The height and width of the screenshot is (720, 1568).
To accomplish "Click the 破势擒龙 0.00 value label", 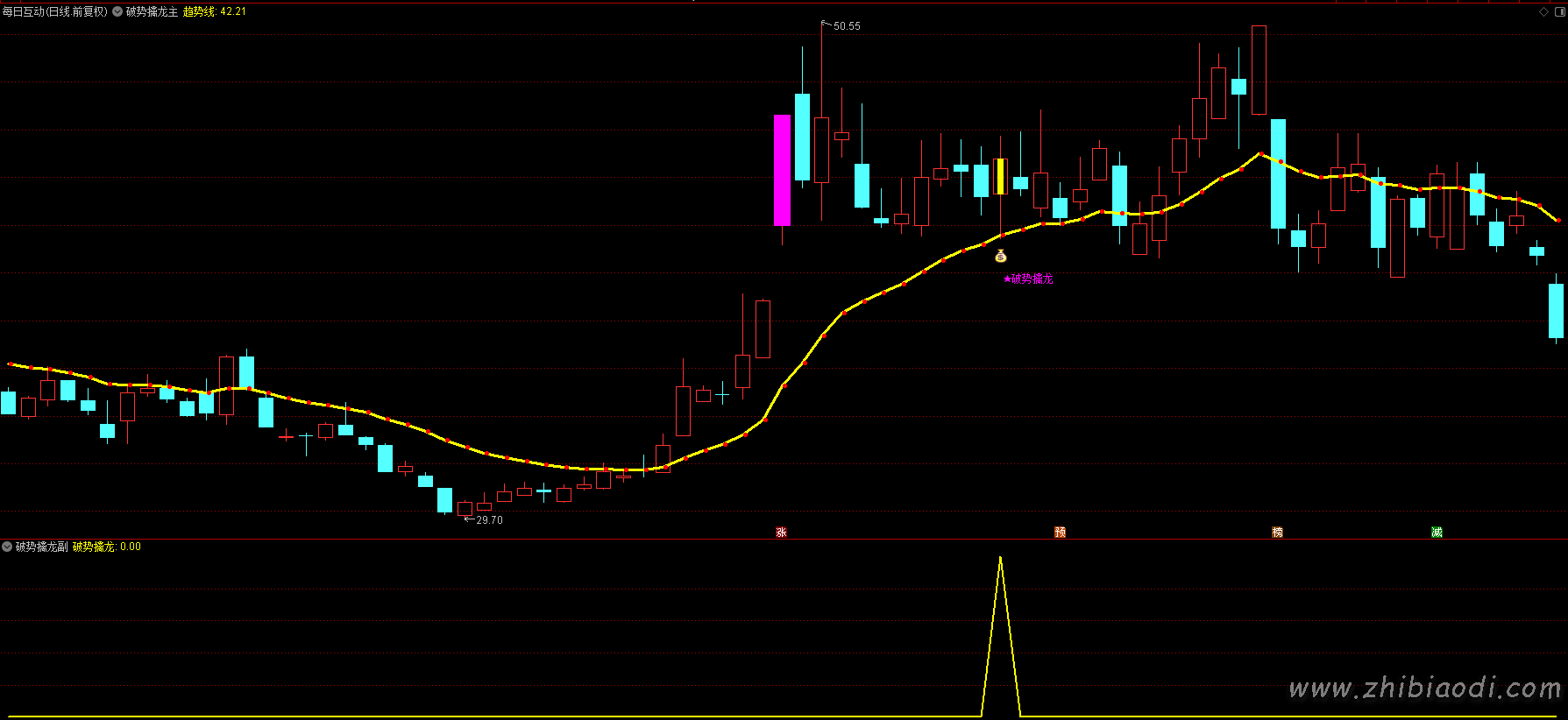I will [106, 547].
